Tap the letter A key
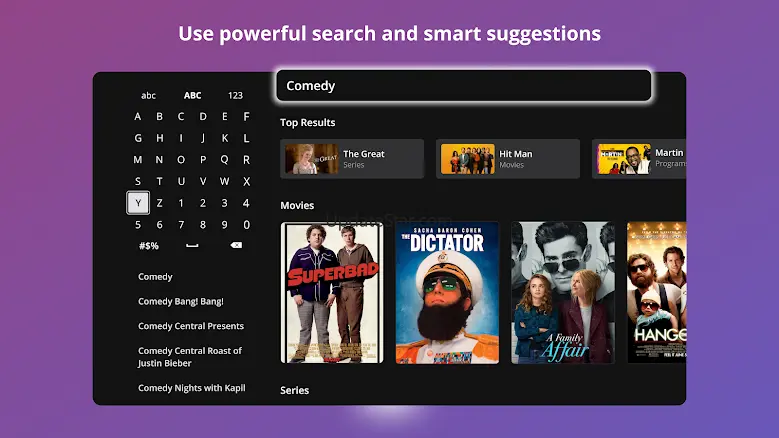 pos(138,117)
